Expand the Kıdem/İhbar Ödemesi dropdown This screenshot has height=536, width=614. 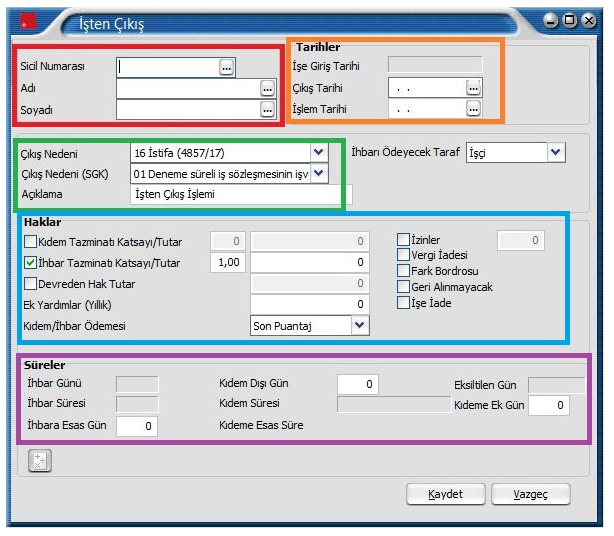[359, 325]
